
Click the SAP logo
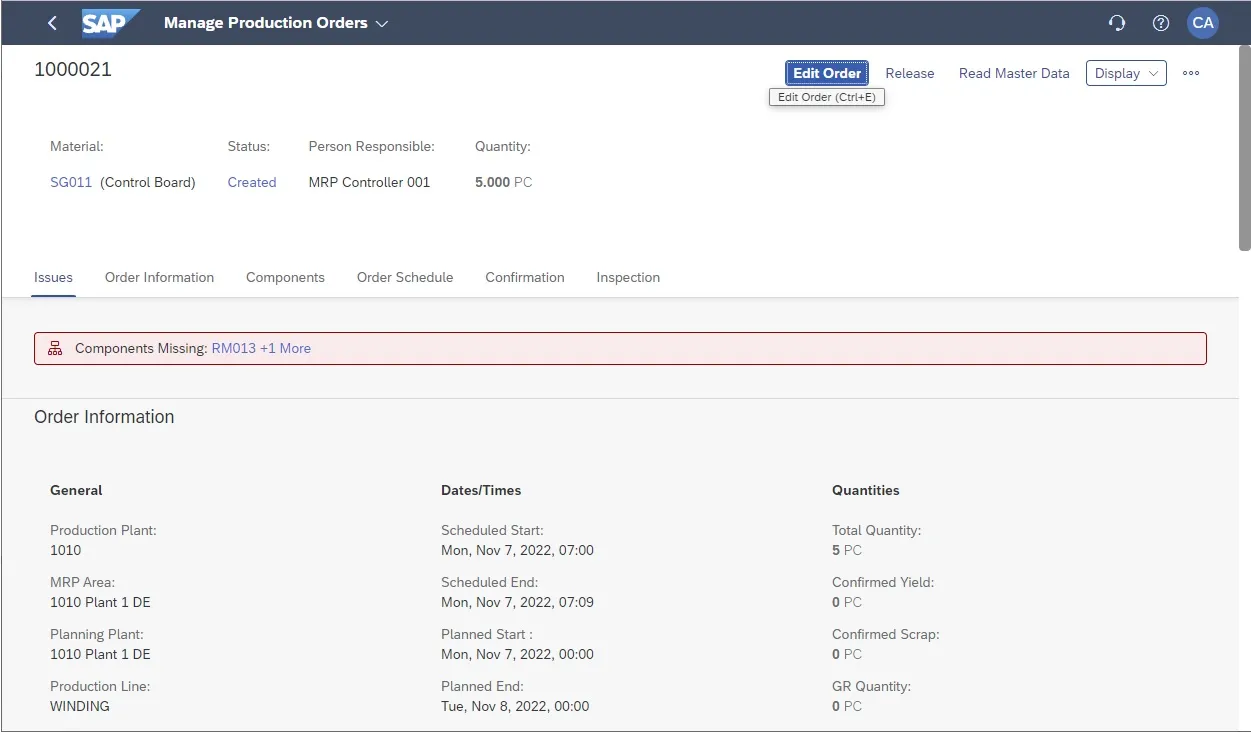(x=110, y=23)
